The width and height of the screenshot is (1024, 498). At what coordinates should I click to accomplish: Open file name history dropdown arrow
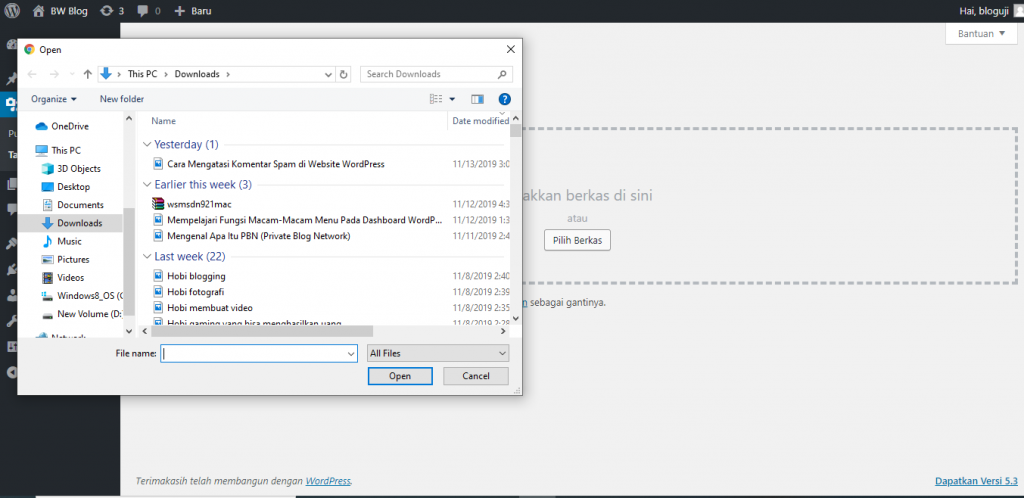(351, 353)
